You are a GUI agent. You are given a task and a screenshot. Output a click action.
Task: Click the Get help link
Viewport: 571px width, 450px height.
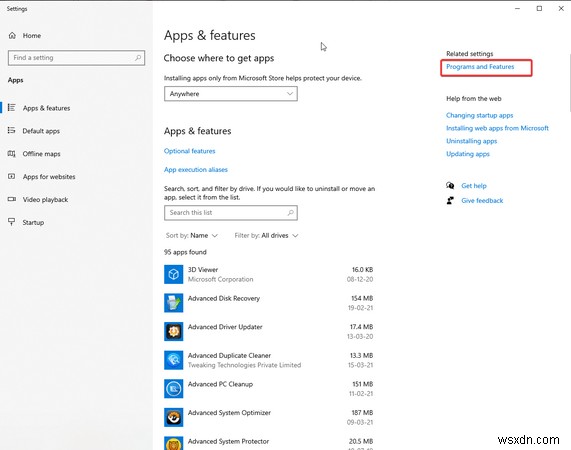(474, 186)
